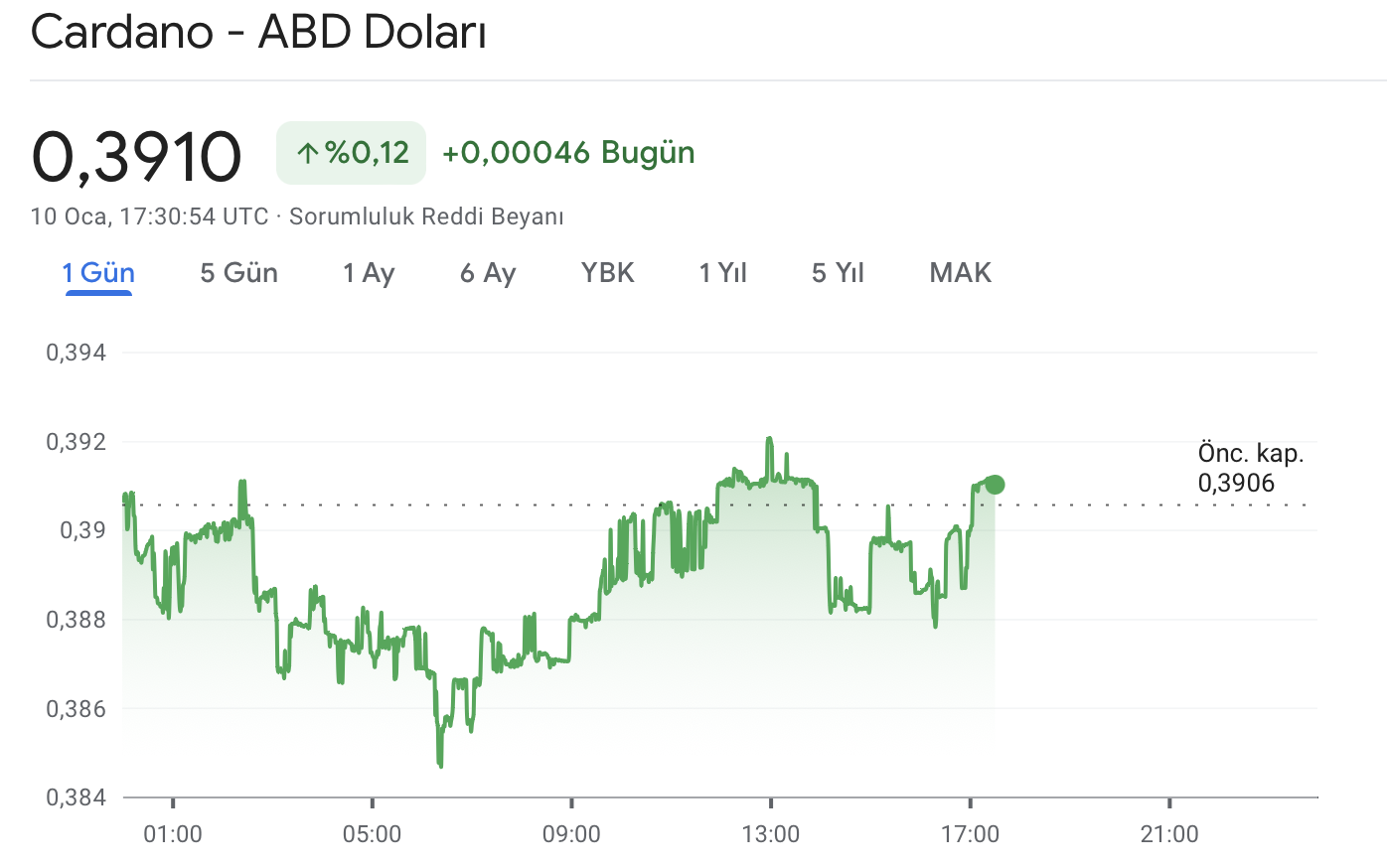Reselect the active 1 Gün tab

98,272
